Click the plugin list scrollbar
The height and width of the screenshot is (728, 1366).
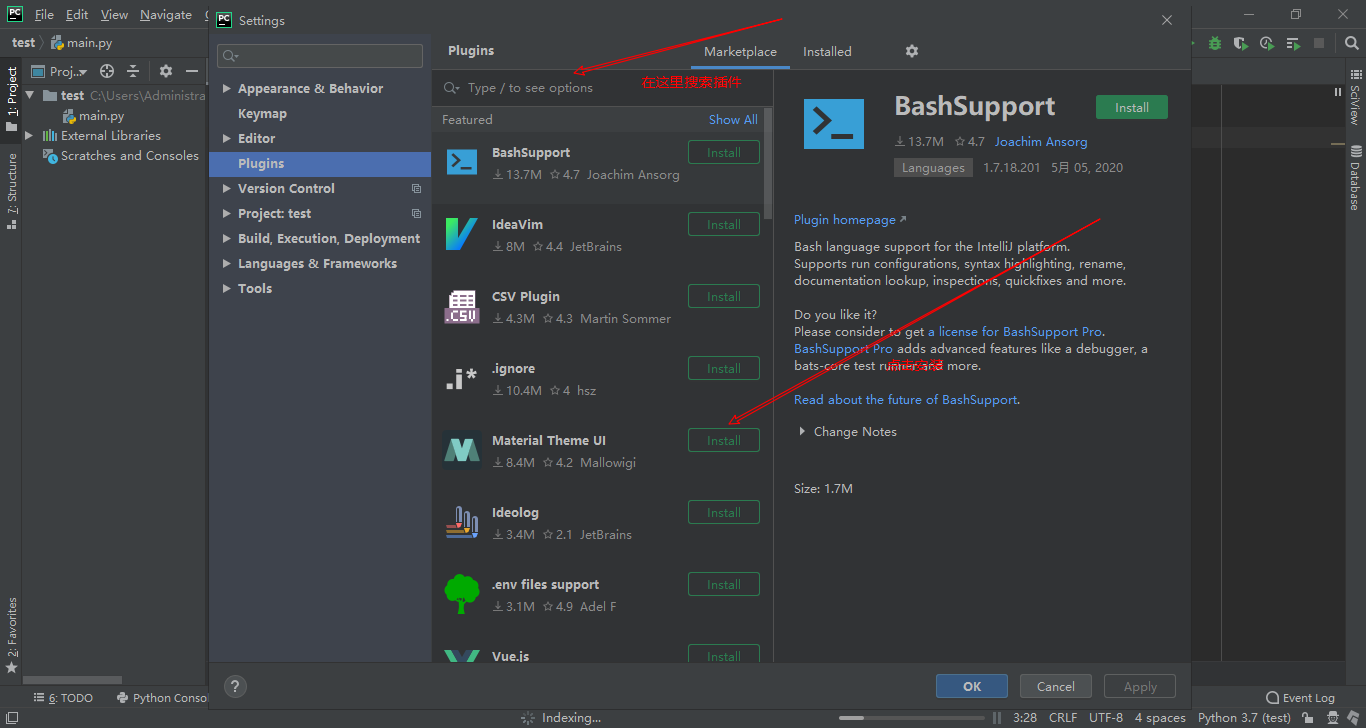click(x=768, y=163)
